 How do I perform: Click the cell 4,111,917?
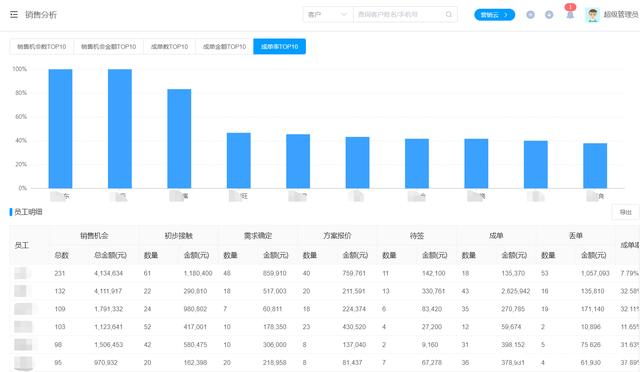(x=108, y=291)
